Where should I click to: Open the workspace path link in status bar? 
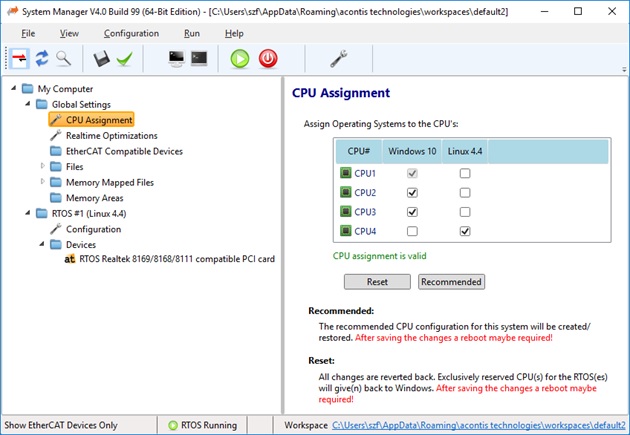pyautogui.click(x=479, y=425)
